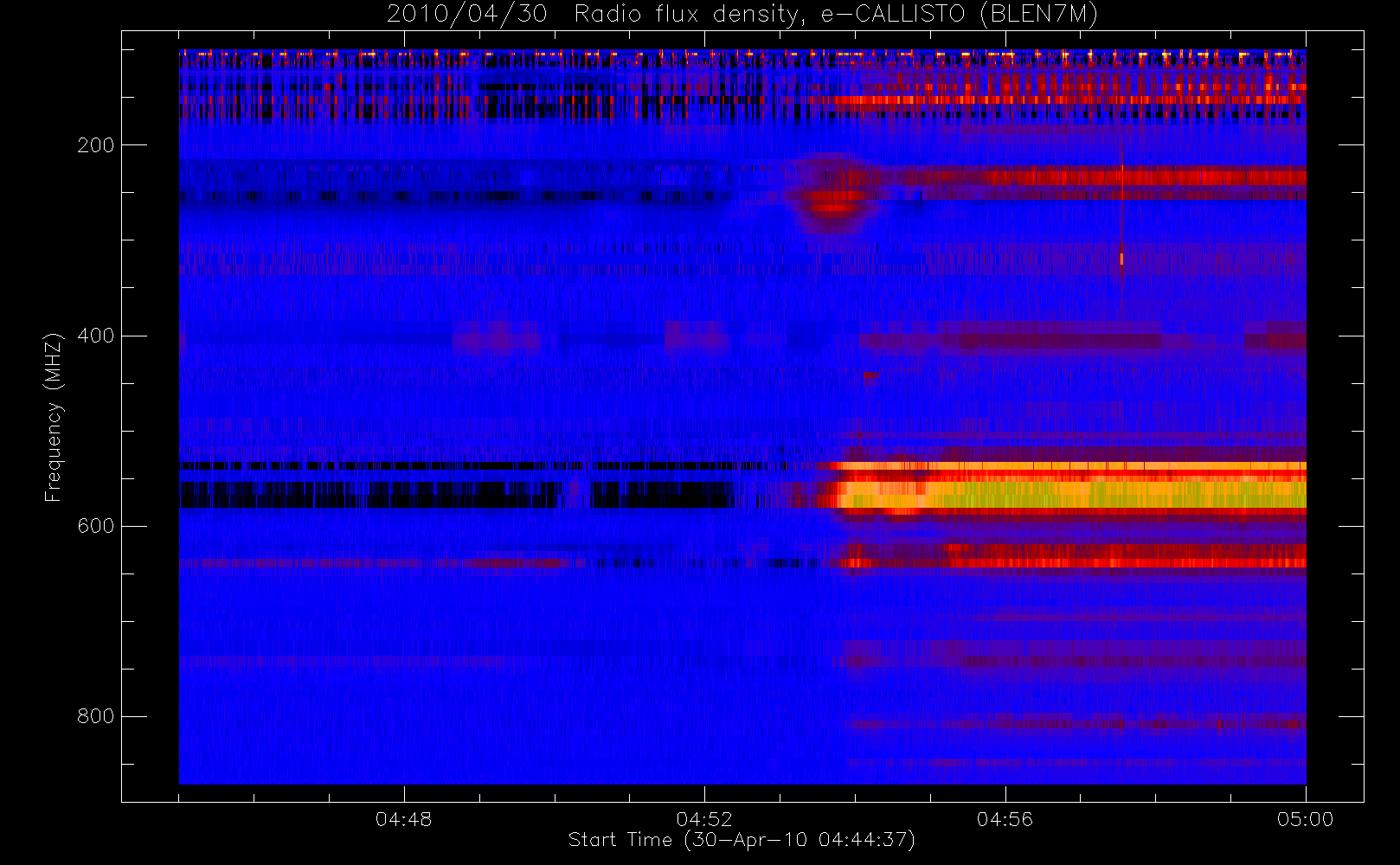Image resolution: width=1400 pixels, height=865 pixels.
Task: Click the "Frequency (MHZ)" axis label
Action: (54, 417)
